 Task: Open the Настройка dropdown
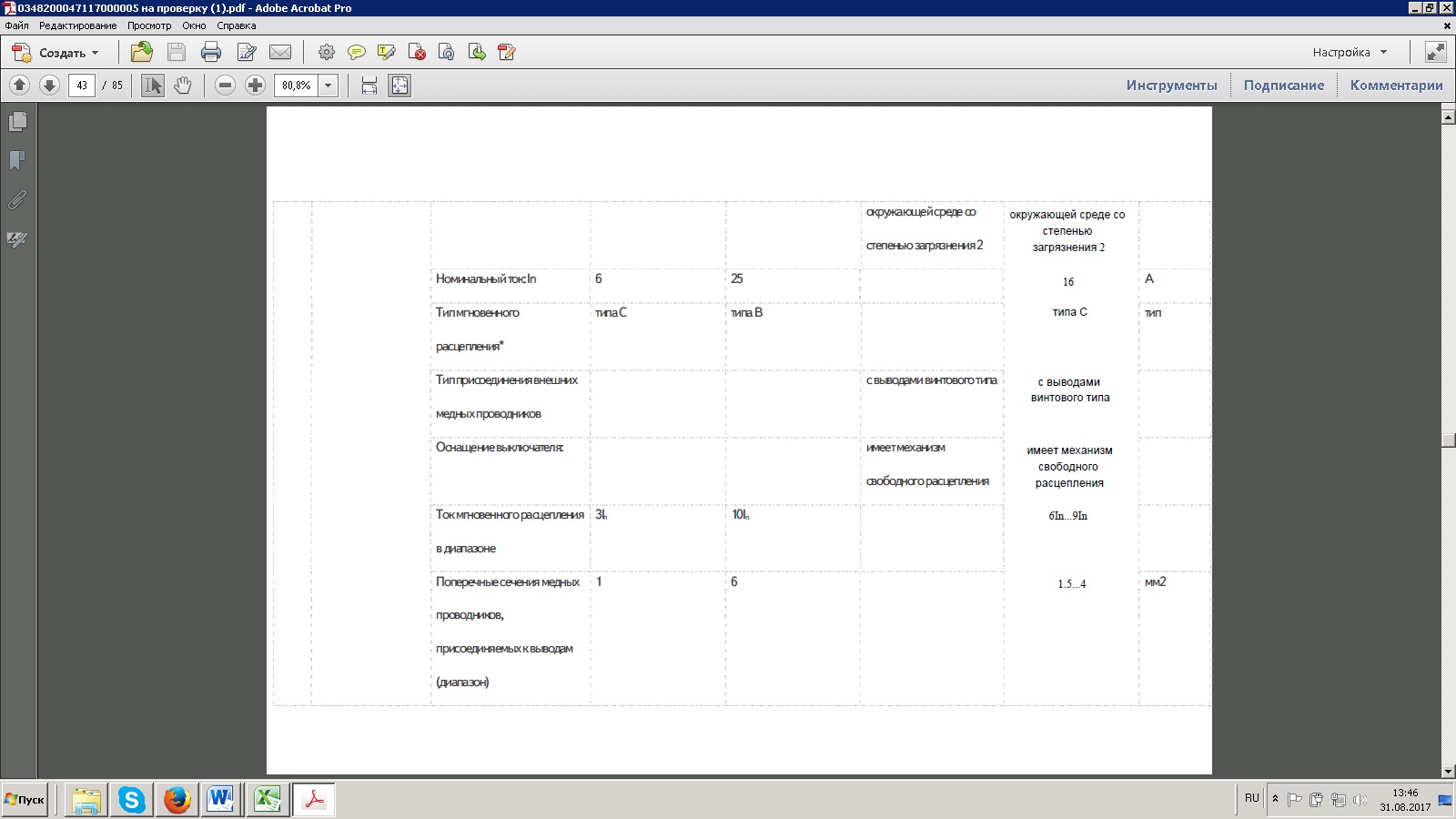[x=1350, y=53]
